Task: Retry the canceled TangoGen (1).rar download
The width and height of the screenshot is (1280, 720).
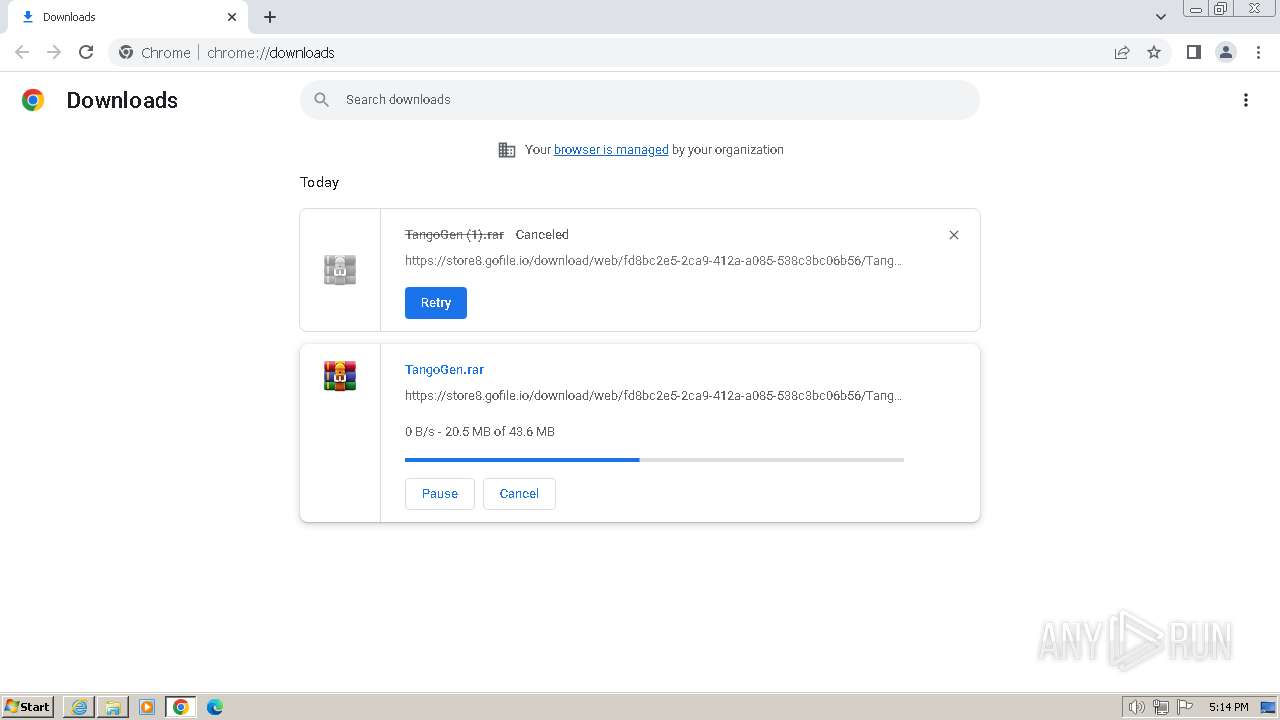Action: pyautogui.click(x=436, y=303)
